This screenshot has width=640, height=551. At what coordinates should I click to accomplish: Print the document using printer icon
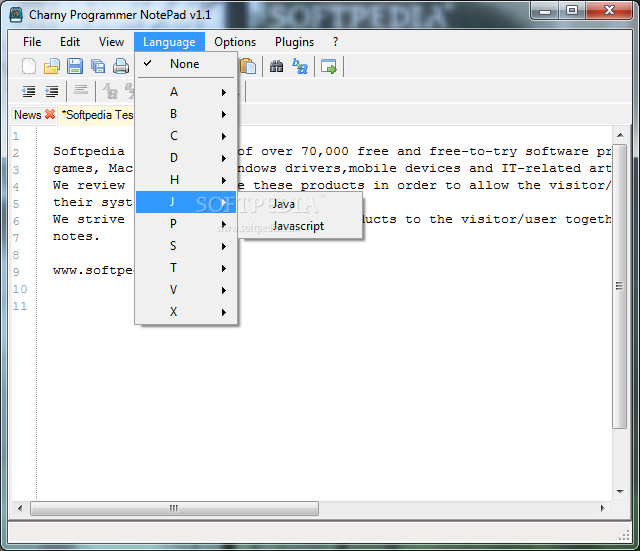coord(121,66)
